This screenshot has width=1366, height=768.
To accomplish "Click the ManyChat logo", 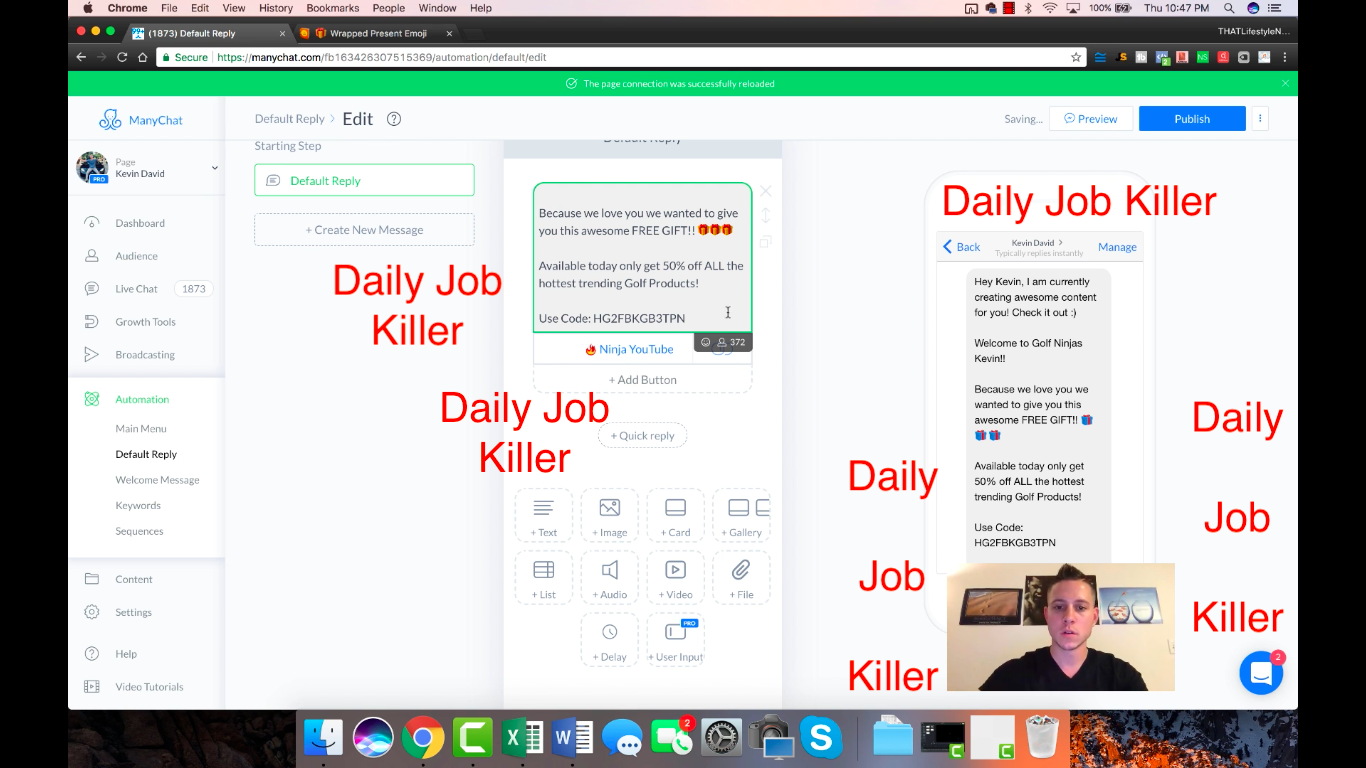I will coord(141,120).
